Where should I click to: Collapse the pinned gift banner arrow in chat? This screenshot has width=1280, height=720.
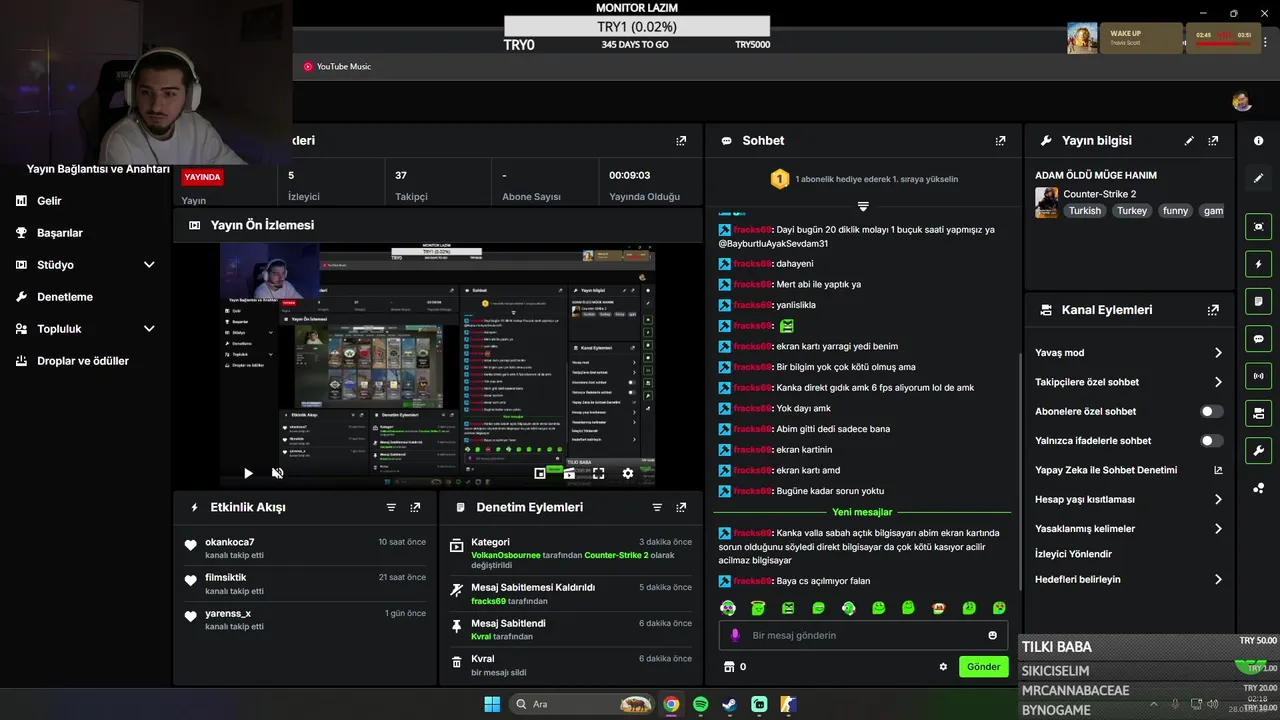[863, 206]
